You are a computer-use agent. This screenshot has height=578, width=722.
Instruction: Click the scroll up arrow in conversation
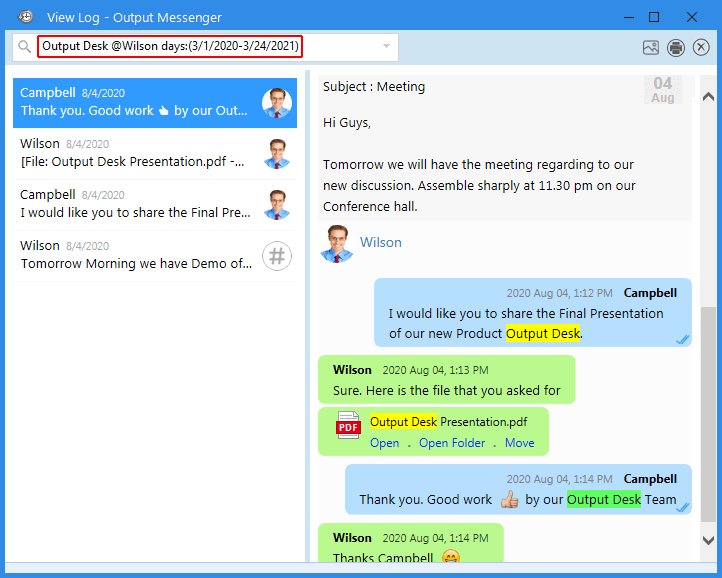pos(708,97)
